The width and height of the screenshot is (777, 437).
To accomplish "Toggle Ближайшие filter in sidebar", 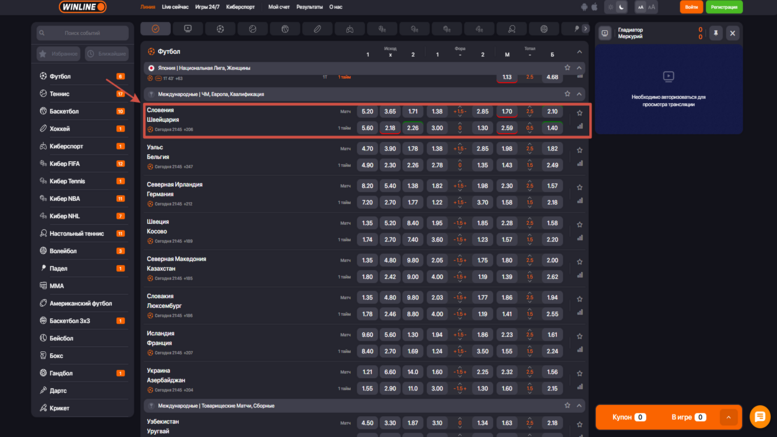I will point(107,53).
